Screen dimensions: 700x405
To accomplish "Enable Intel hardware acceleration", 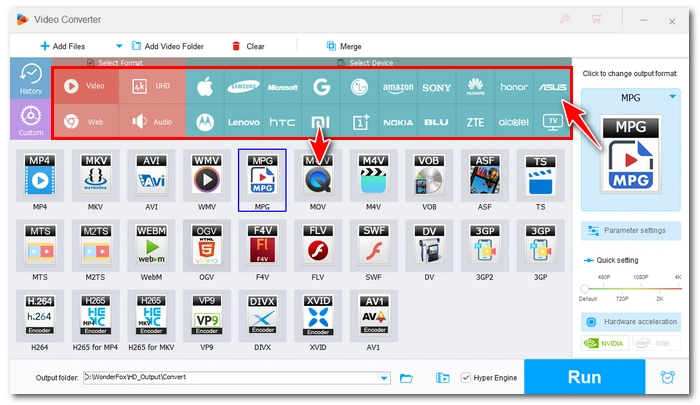I will [656, 343].
